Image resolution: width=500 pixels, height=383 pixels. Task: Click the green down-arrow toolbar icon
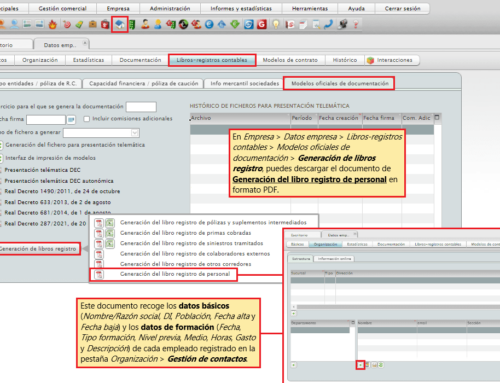[235, 24]
